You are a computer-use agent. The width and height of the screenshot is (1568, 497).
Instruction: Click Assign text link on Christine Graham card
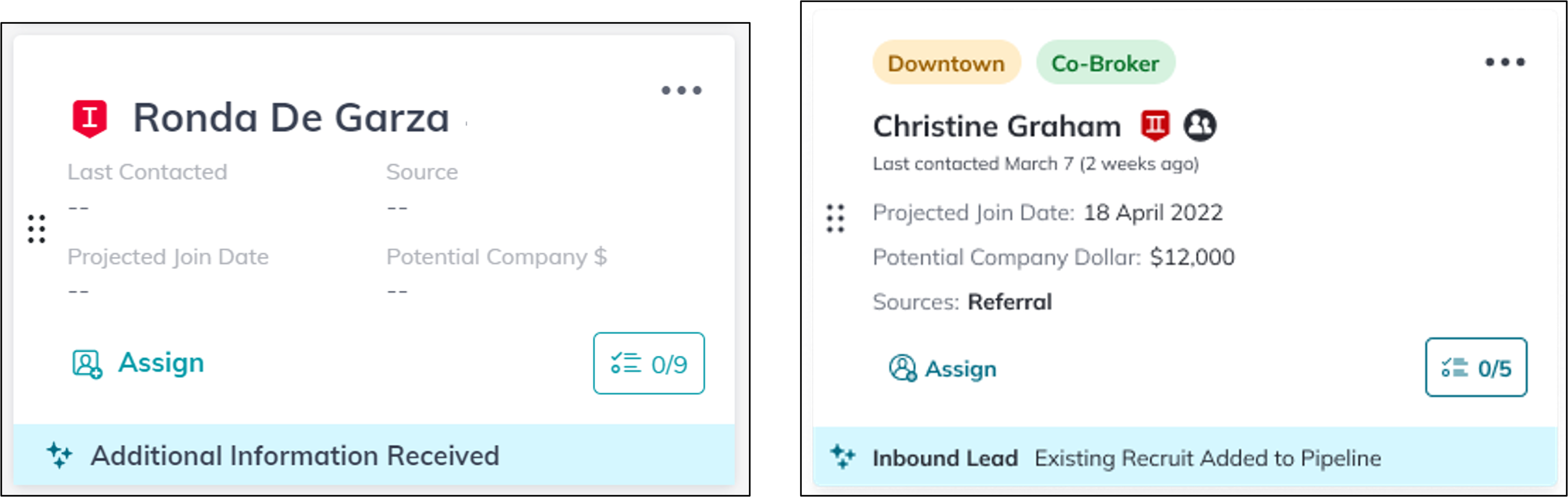pyautogui.click(x=960, y=369)
